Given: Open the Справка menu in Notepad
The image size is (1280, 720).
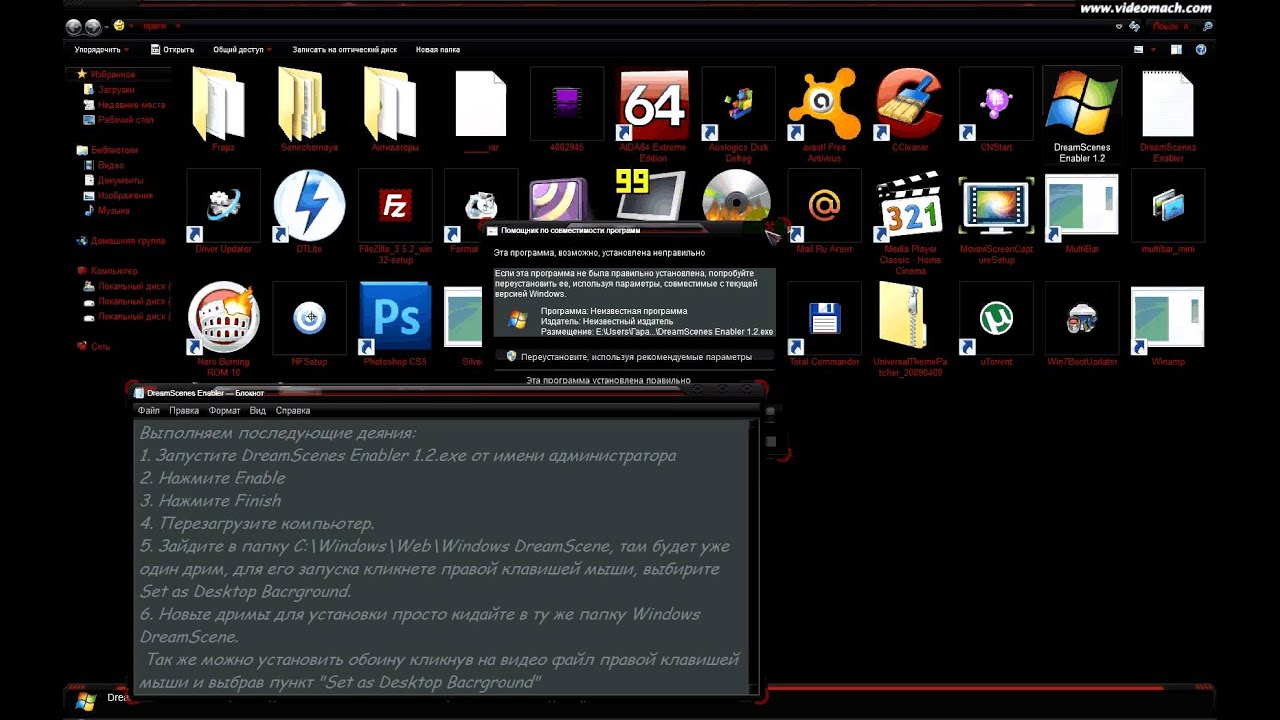Looking at the screenshot, I should (292, 410).
